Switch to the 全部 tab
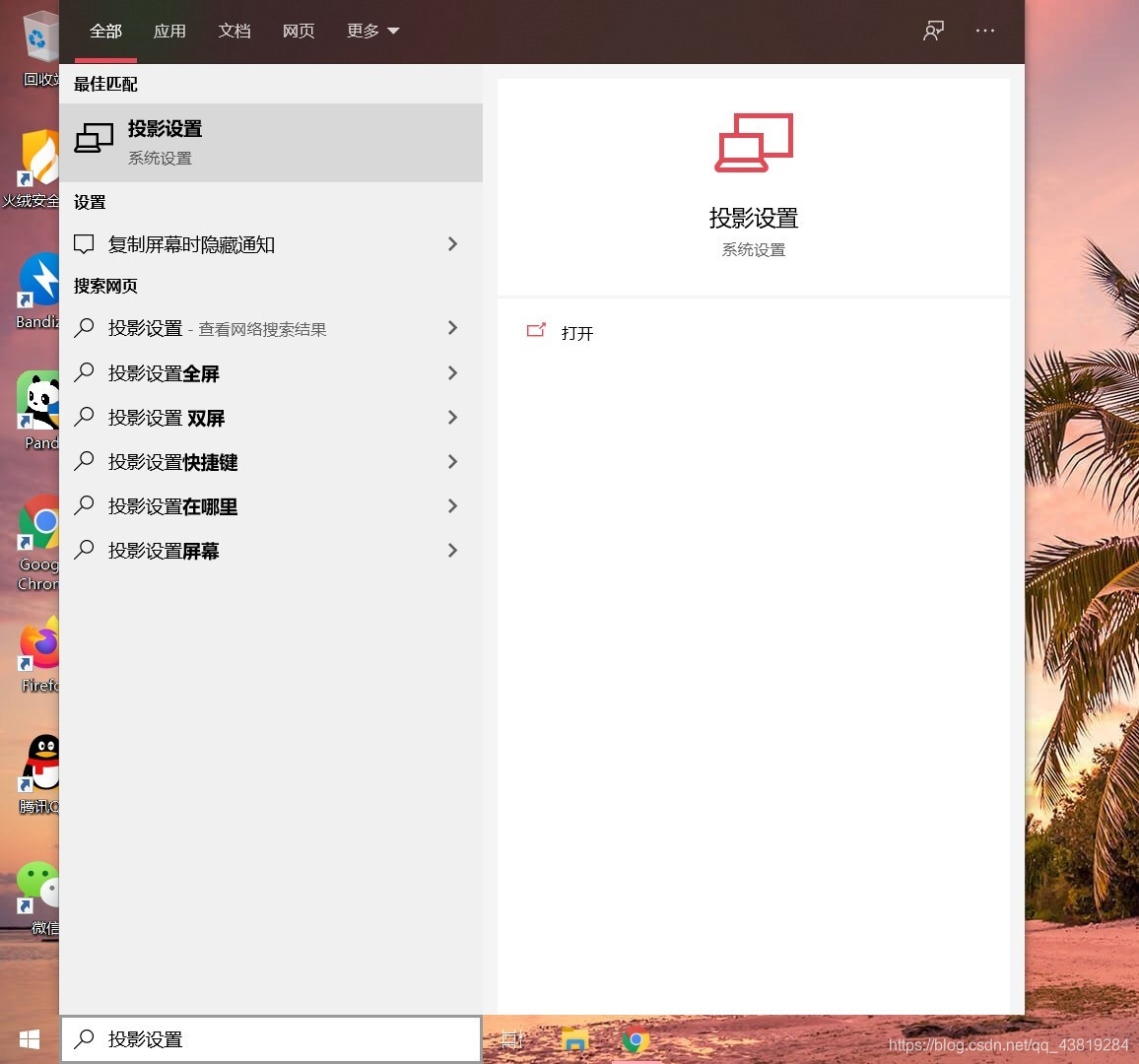1139x1064 pixels. 105,32
